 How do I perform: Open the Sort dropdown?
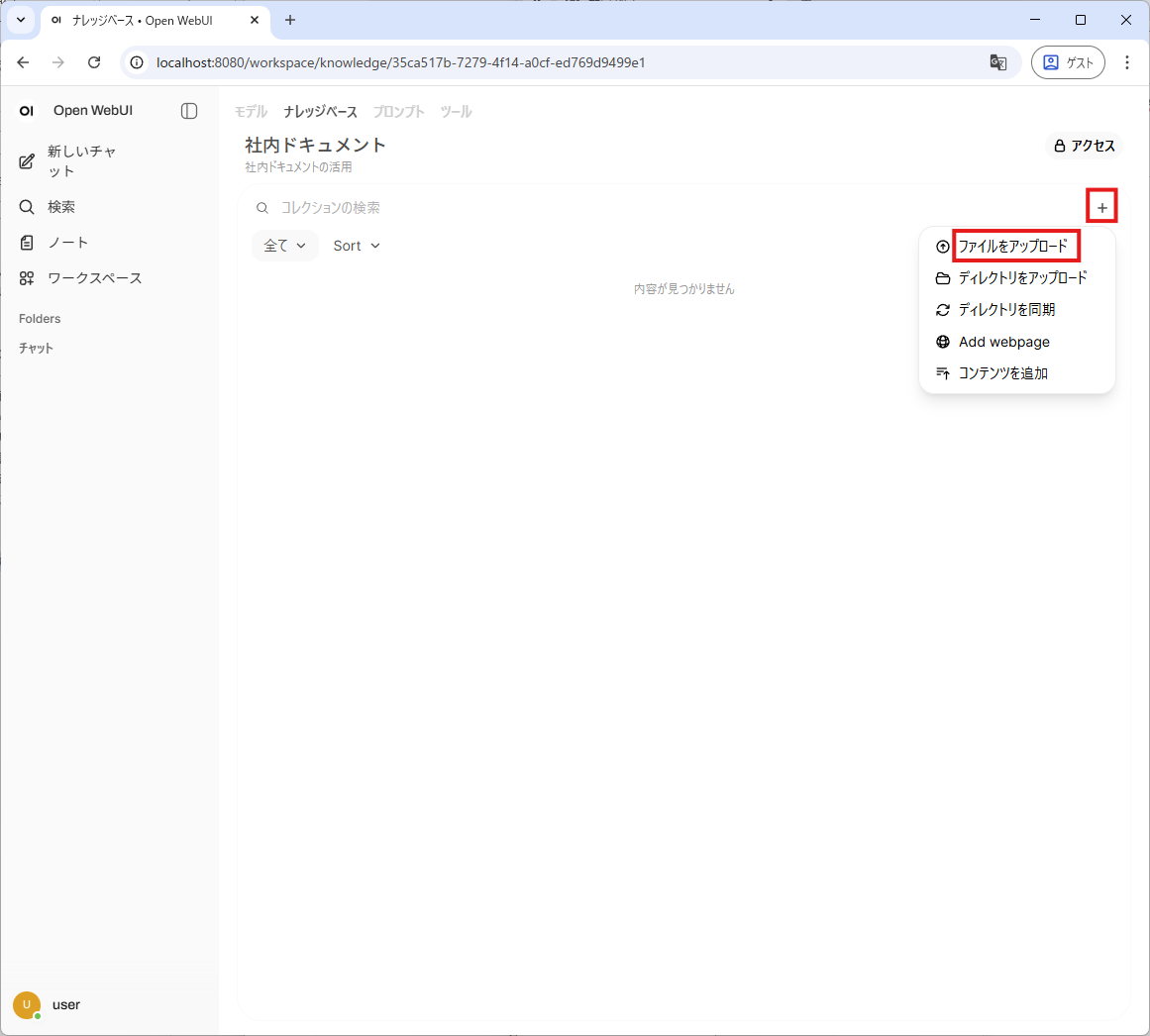click(357, 246)
